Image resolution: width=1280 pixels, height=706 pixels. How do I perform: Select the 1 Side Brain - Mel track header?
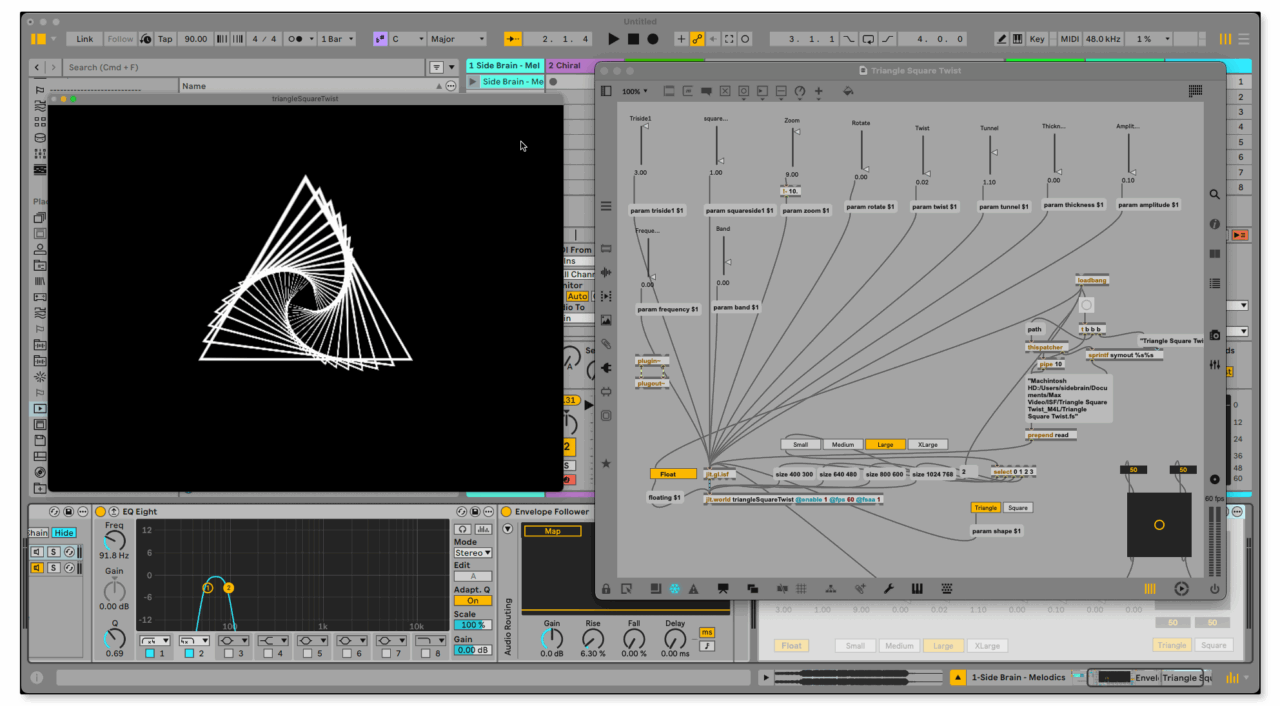coord(505,66)
